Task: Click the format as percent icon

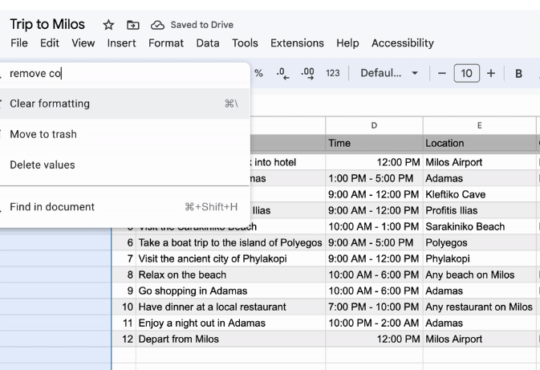Action: click(x=259, y=73)
